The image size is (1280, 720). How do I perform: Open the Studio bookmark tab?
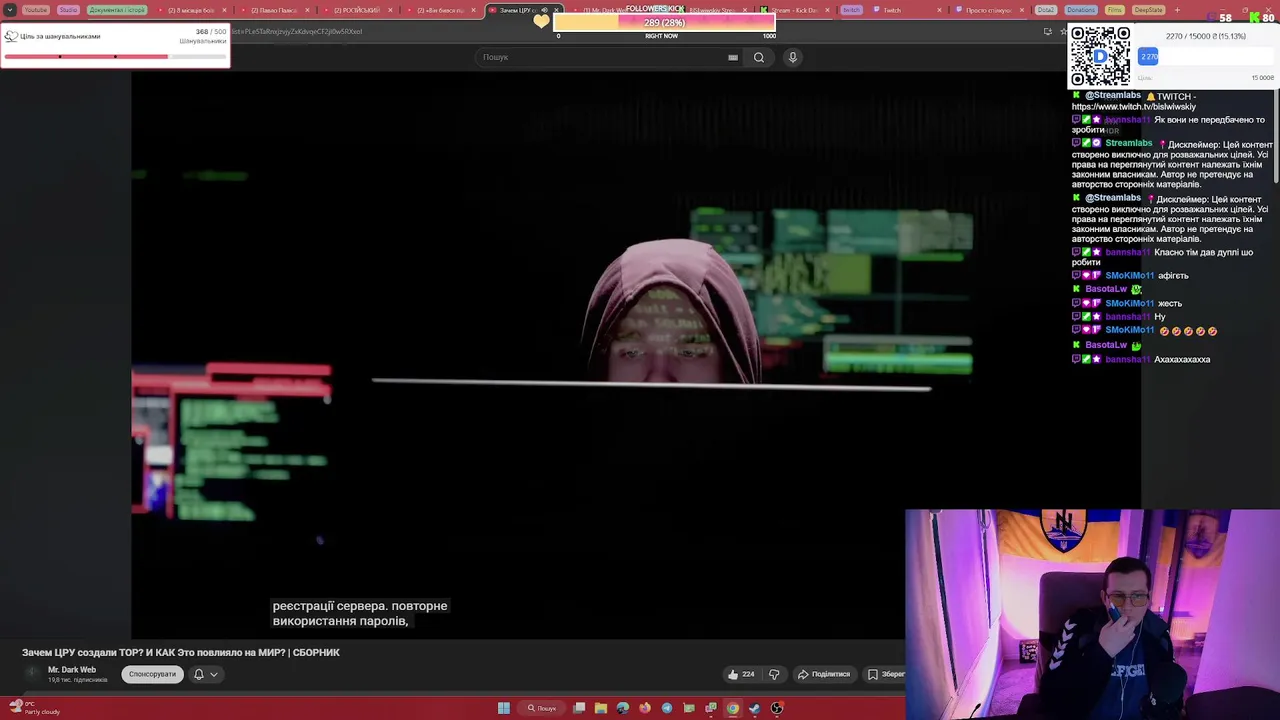[x=68, y=10]
